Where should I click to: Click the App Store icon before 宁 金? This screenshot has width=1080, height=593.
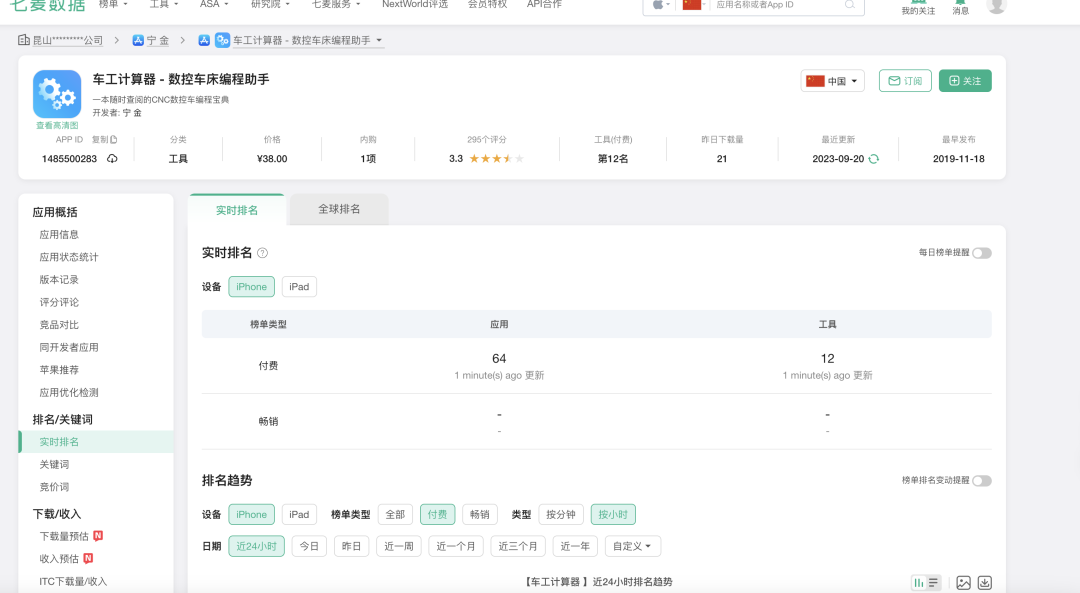138,41
